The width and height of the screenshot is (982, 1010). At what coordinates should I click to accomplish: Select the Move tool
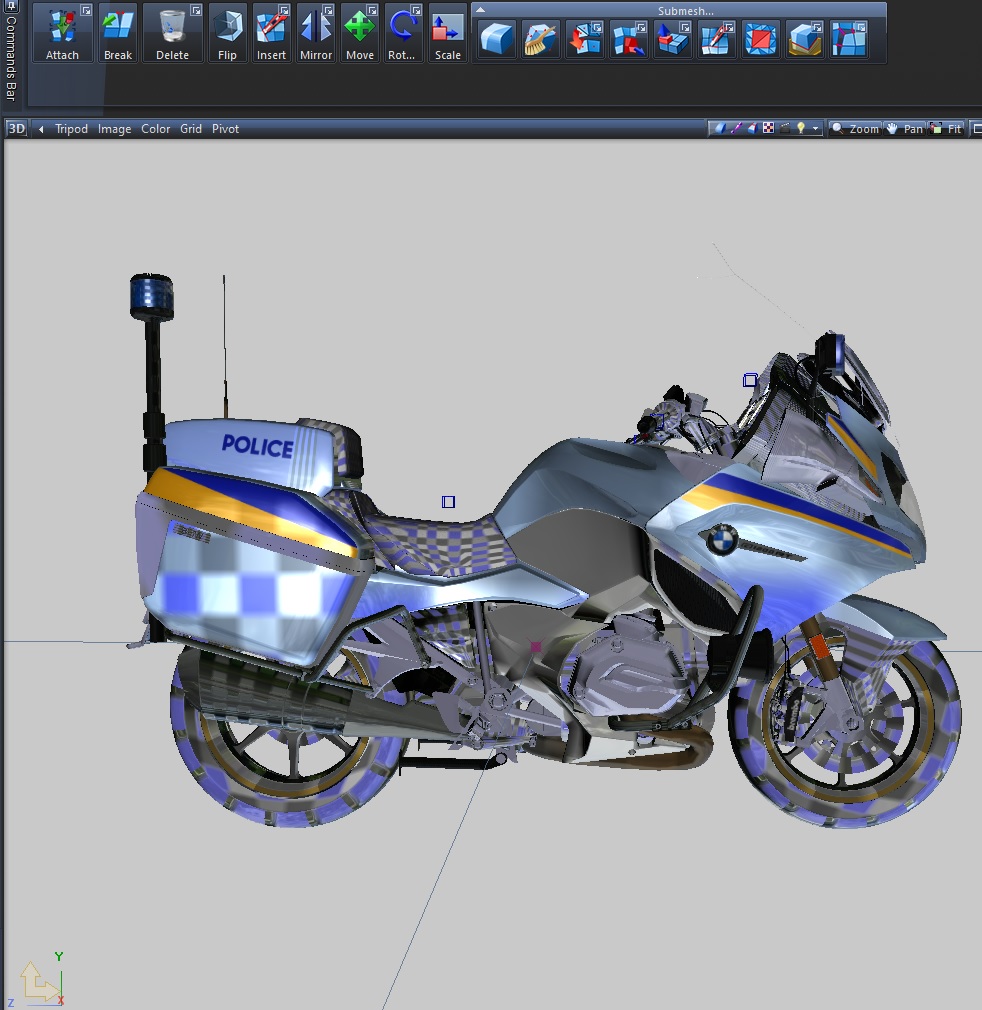[359, 33]
